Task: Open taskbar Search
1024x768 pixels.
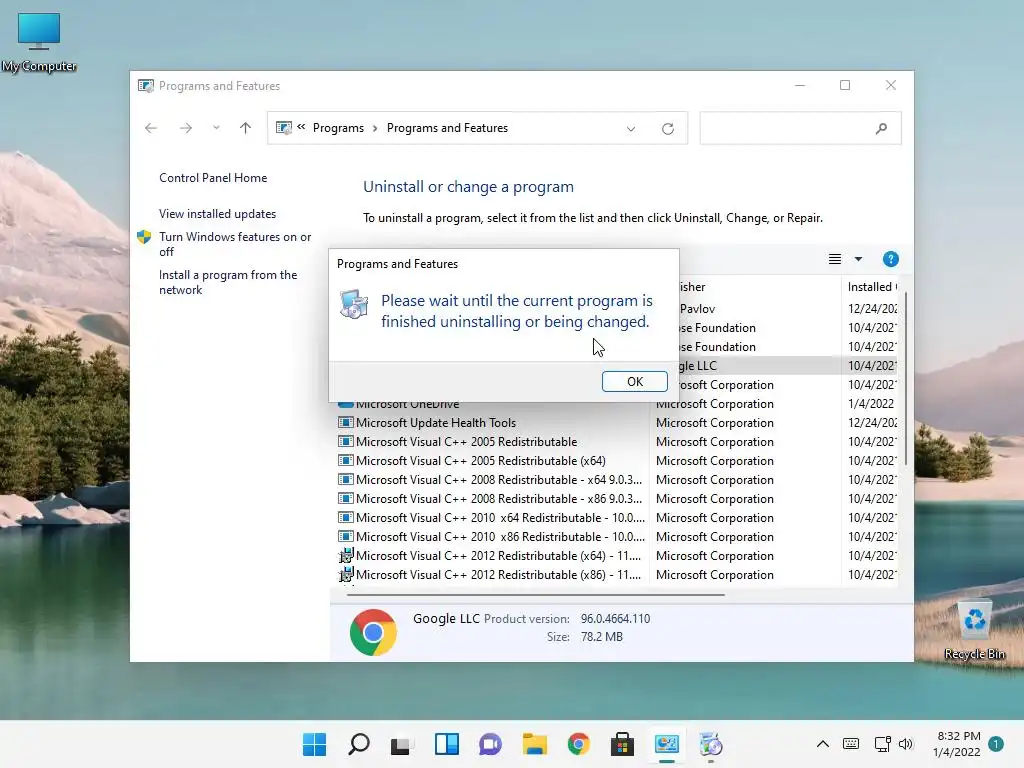Action: coord(359,744)
